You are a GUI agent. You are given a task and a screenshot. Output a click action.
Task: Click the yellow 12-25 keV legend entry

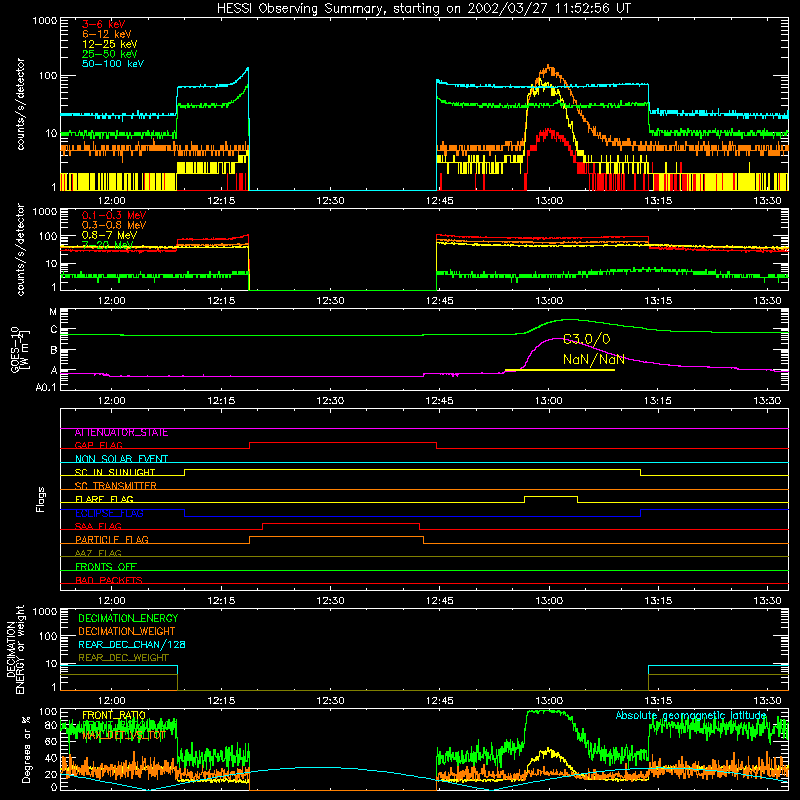tap(110, 44)
